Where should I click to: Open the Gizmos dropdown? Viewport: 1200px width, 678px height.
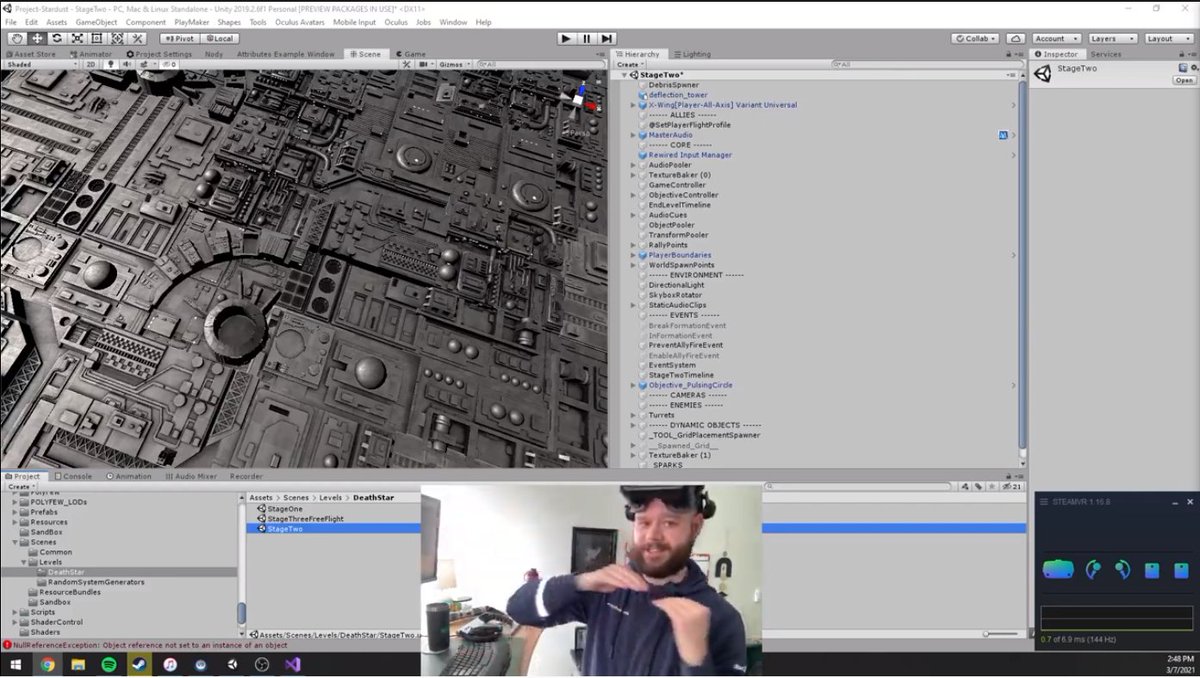[x=454, y=64]
